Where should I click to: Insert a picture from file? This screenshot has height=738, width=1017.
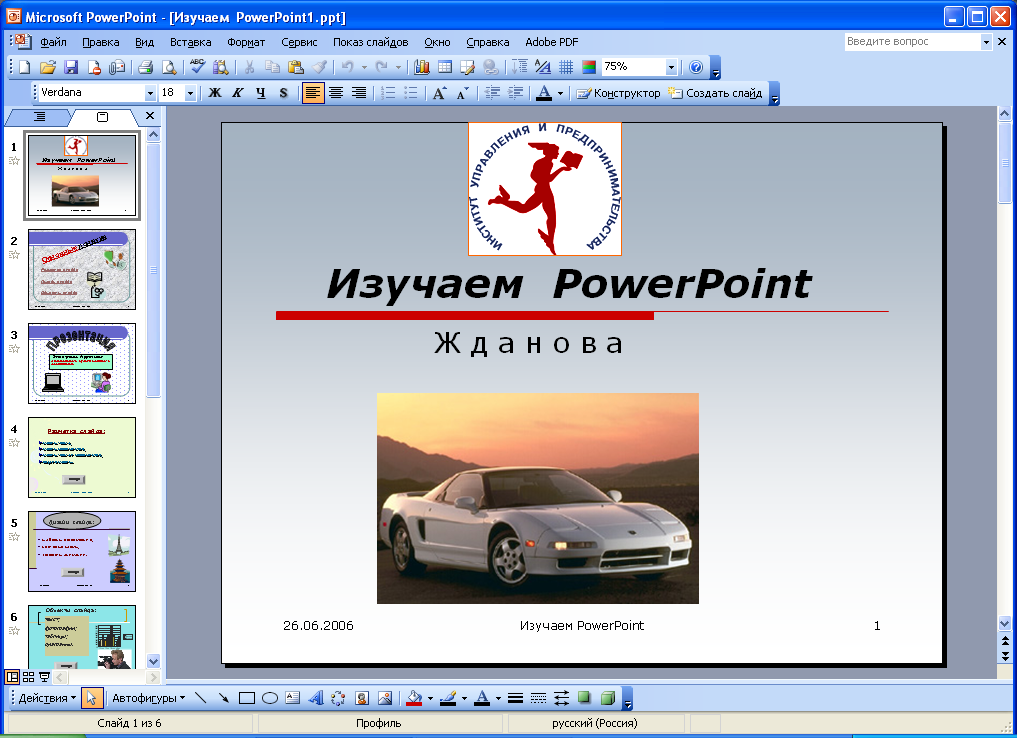(385, 698)
